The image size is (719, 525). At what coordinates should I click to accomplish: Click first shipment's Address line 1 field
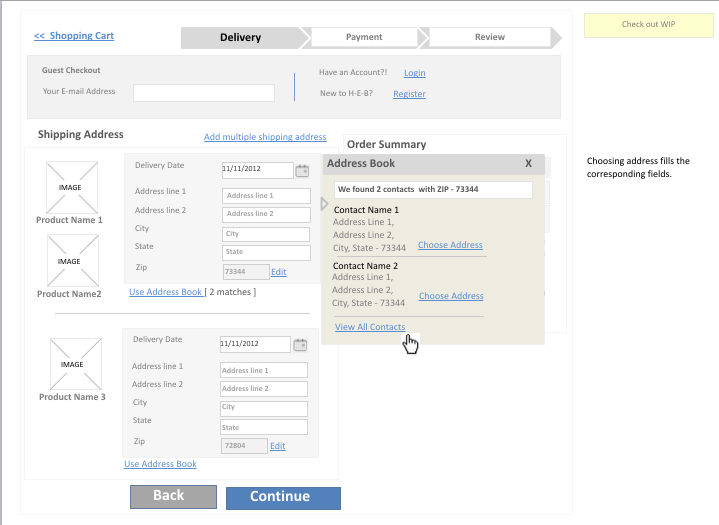click(266, 196)
